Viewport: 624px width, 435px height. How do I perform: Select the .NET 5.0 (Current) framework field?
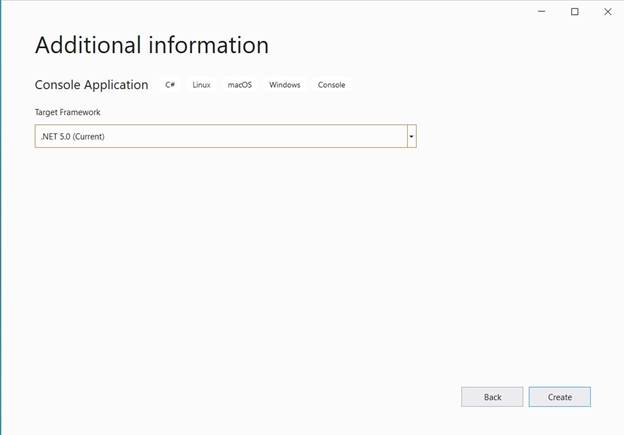point(225,136)
